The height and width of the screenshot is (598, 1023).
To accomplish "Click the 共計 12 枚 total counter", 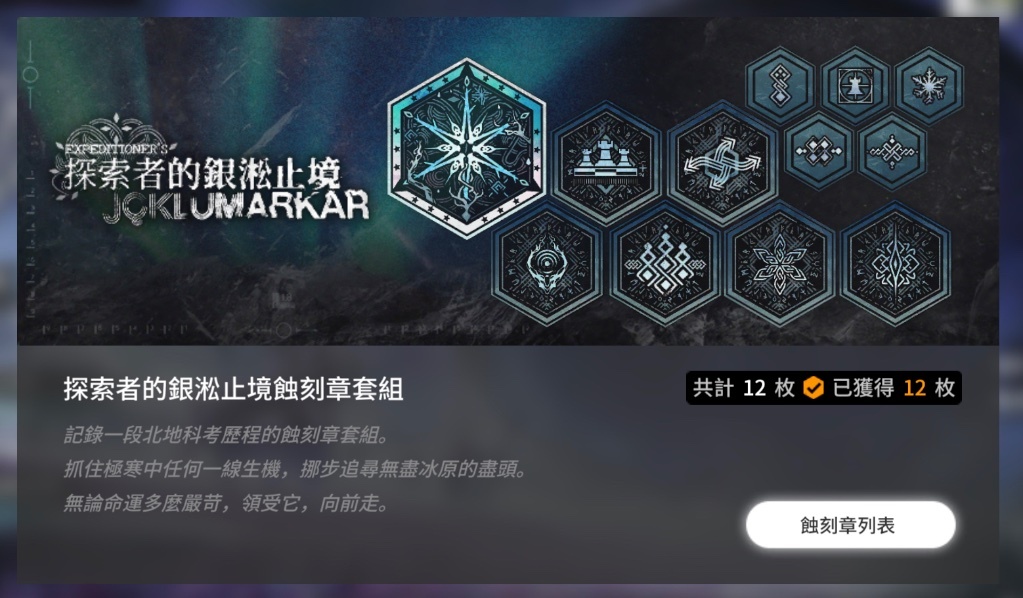I will (x=744, y=388).
